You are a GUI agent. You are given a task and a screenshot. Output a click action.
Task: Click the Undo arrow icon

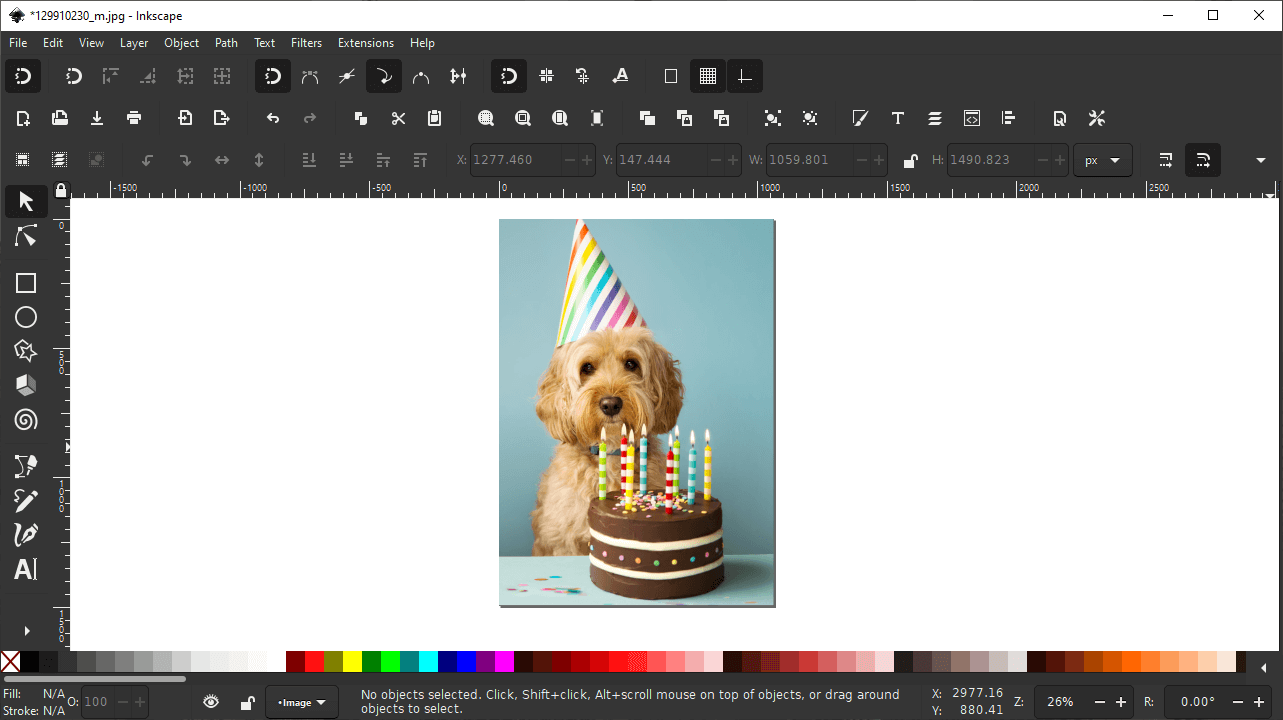click(x=273, y=118)
